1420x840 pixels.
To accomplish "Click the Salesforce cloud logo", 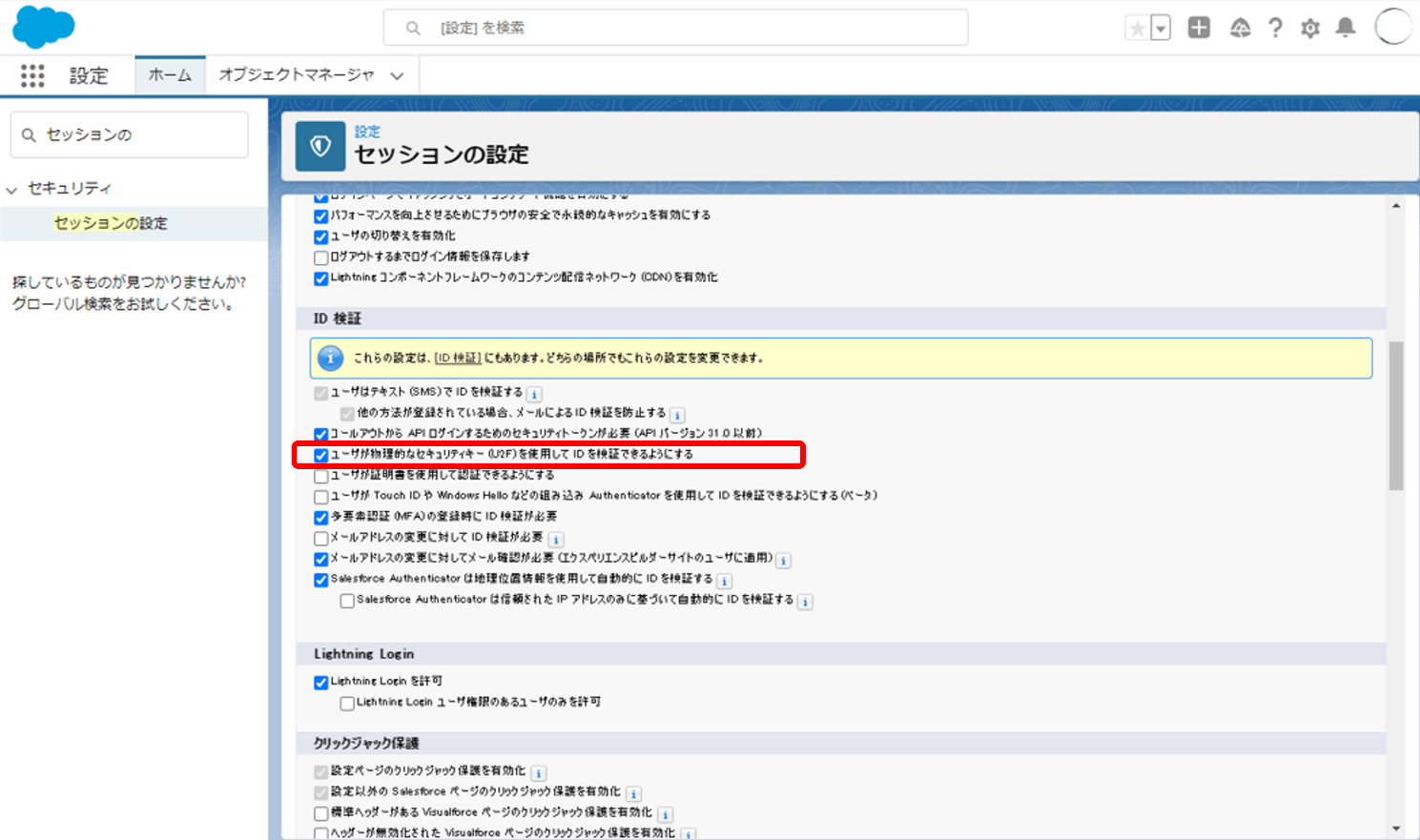I will coord(43,27).
